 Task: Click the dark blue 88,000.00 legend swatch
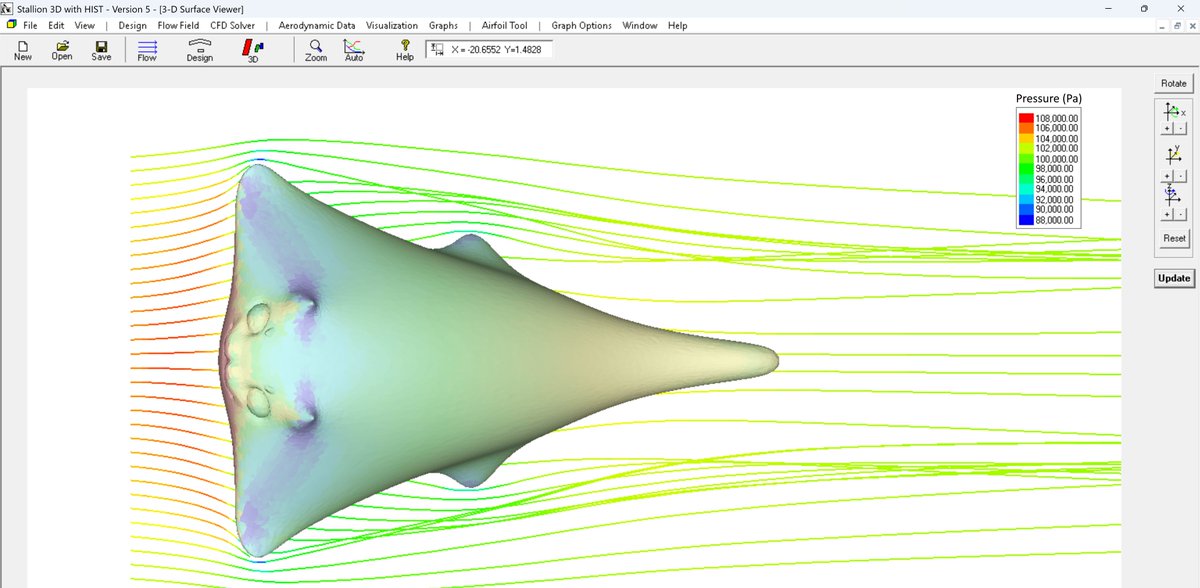coord(1026,220)
